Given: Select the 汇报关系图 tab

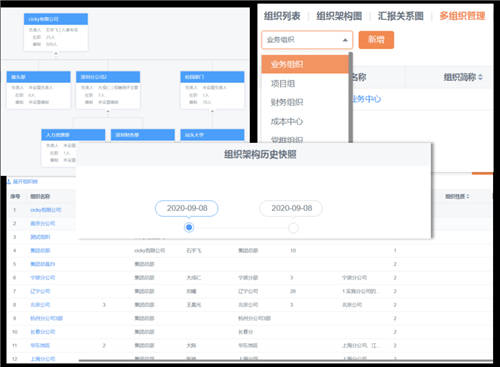Looking at the screenshot, I should (400, 16).
